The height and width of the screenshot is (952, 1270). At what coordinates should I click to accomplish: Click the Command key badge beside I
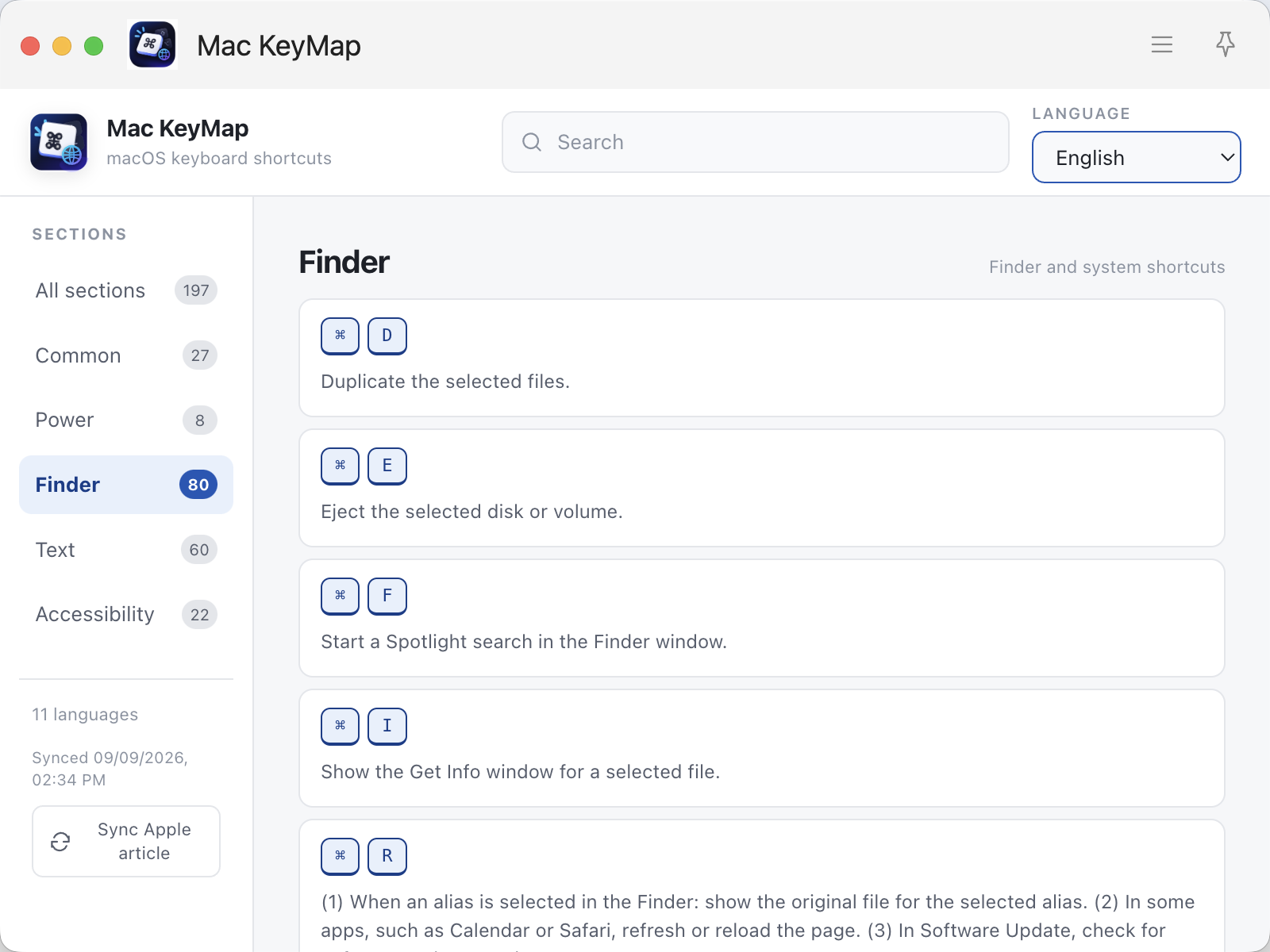tap(341, 726)
